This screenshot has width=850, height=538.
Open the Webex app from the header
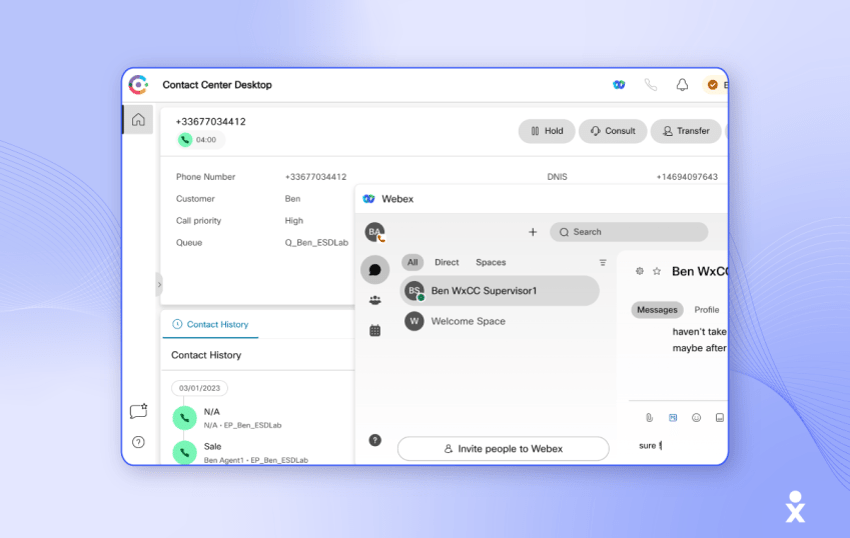pos(619,85)
